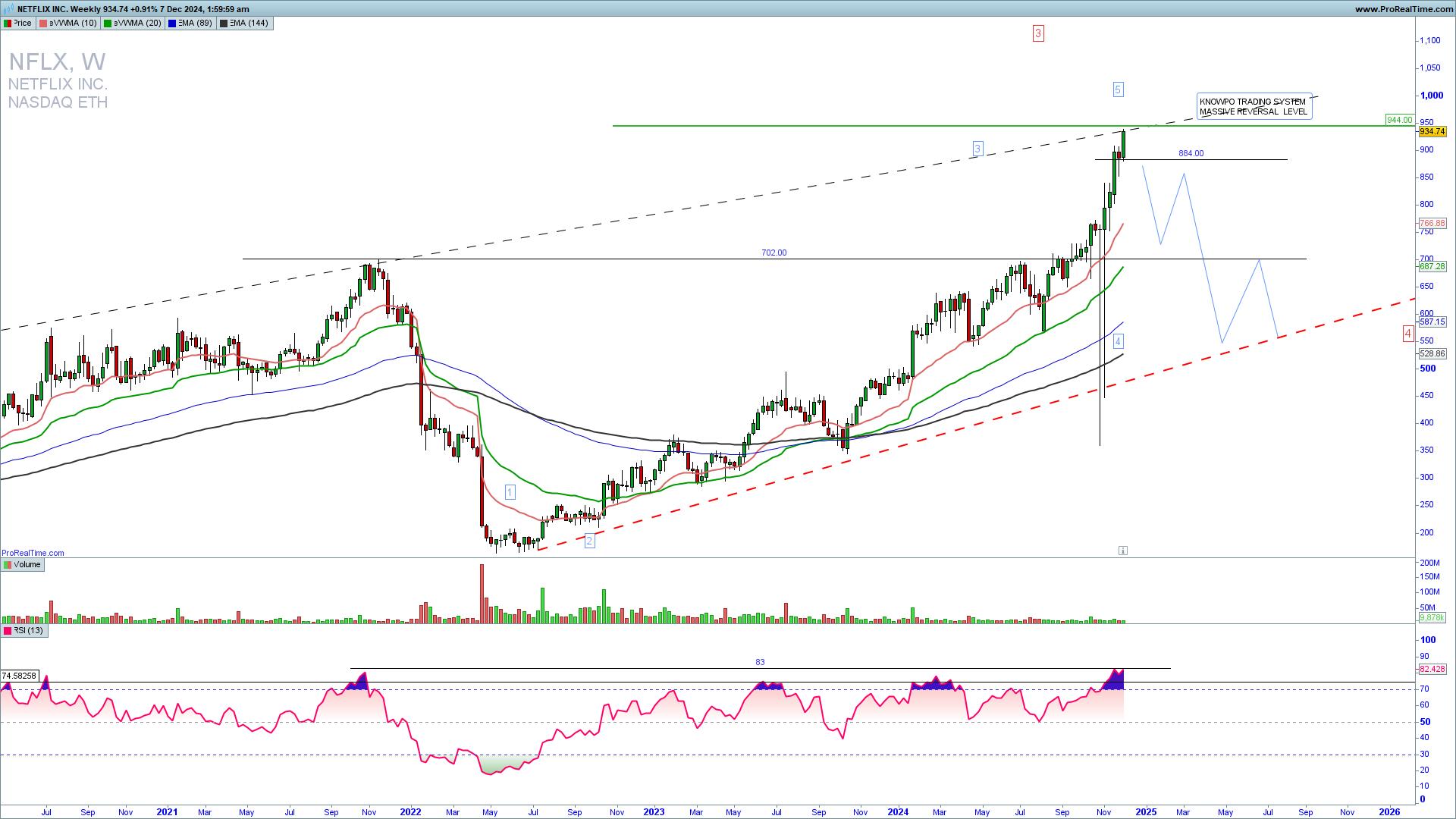Open the eVWMA (10) indicator settings
The image size is (1456, 819).
(x=68, y=24)
